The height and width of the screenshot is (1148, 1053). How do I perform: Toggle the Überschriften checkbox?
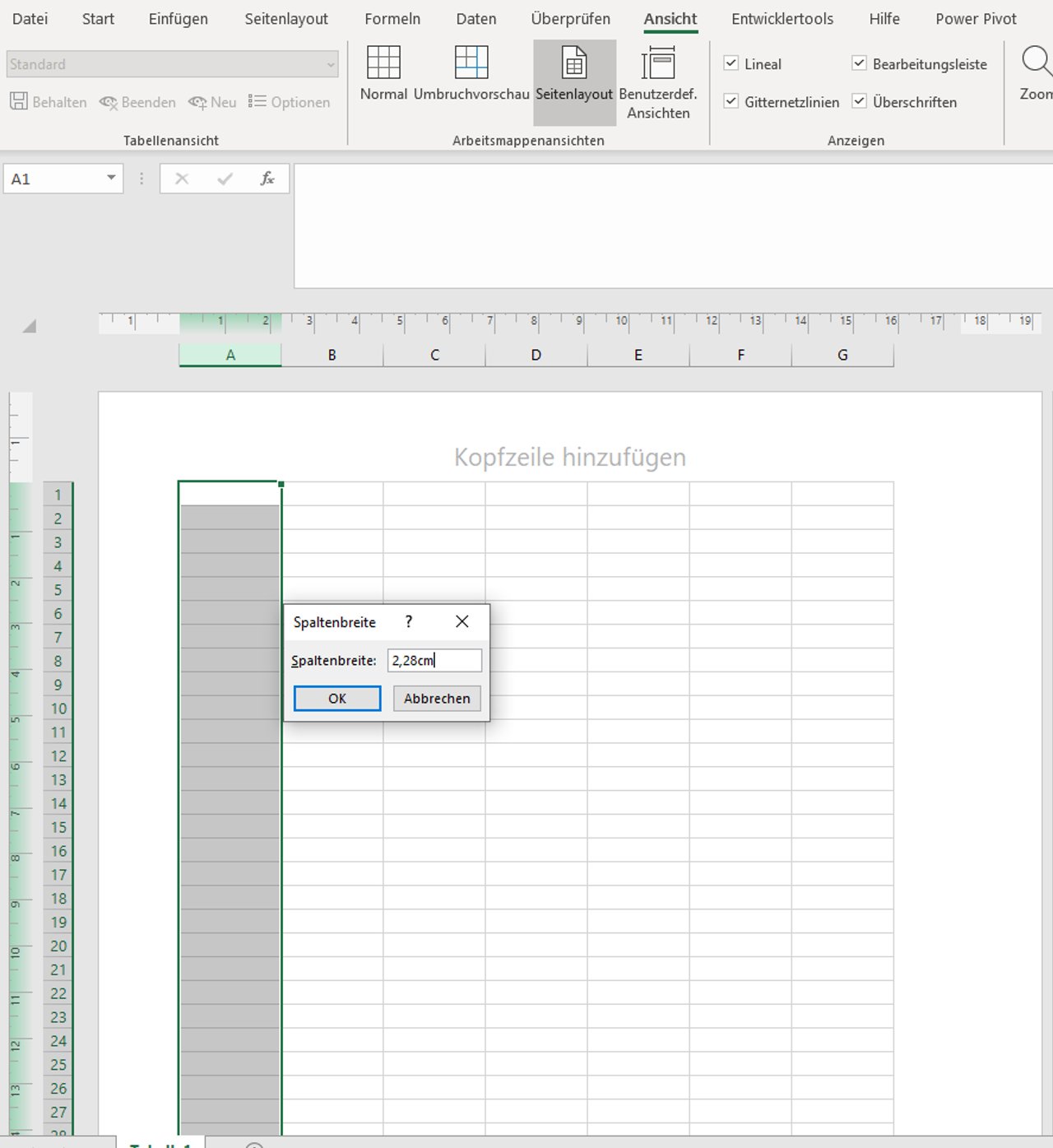pyautogui.click(x=859, y=101)
